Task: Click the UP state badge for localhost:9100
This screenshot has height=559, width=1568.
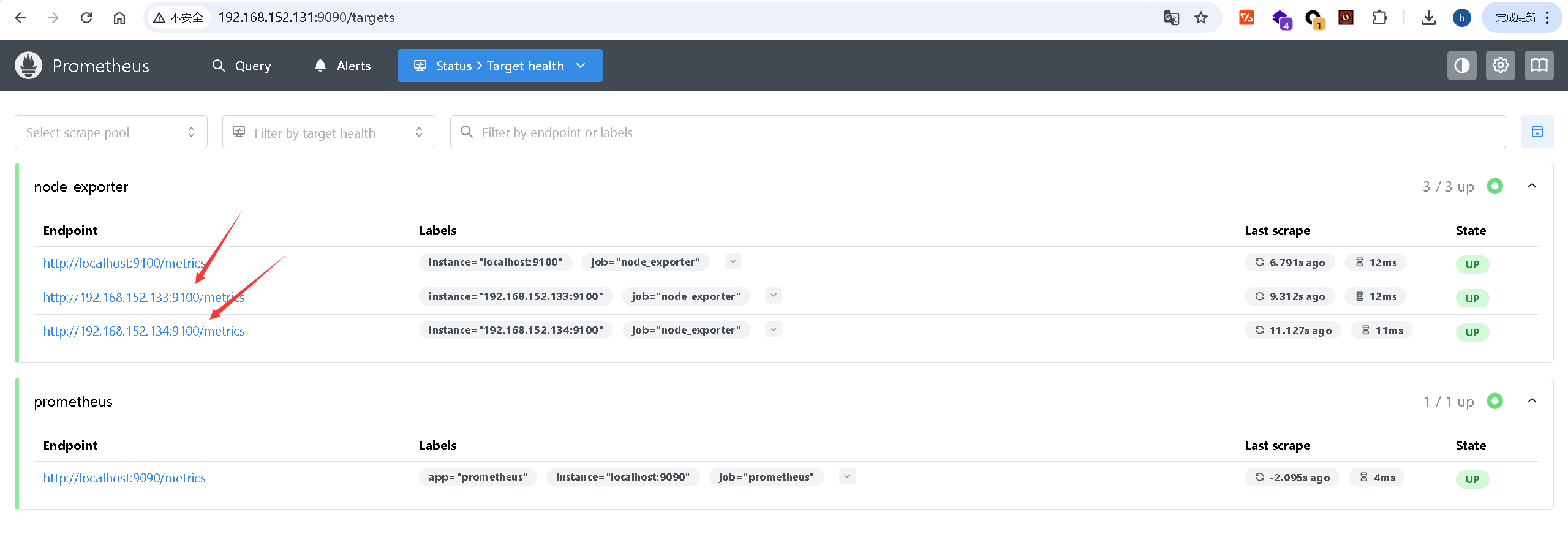Action: pyautogui.click(x=1472, y=264)
